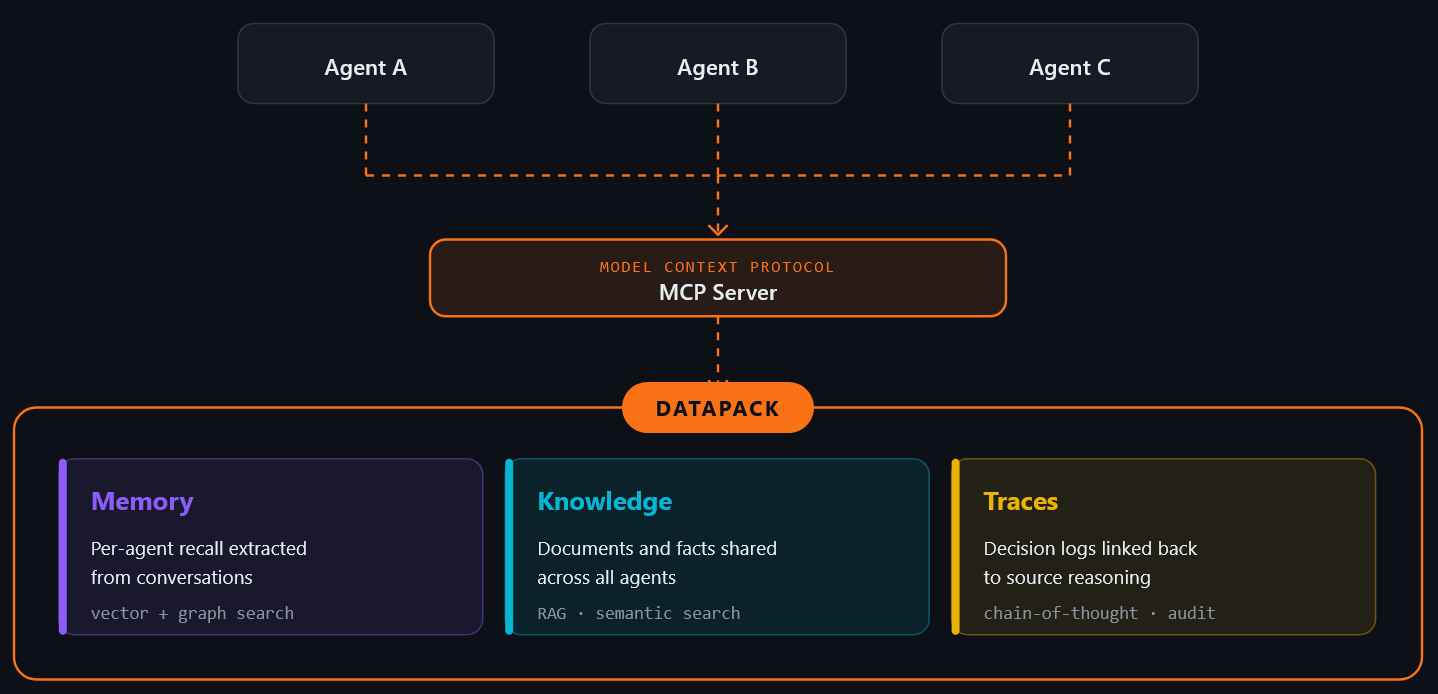
Task: Open the Traces card
Action: (x=1163, y=546)
